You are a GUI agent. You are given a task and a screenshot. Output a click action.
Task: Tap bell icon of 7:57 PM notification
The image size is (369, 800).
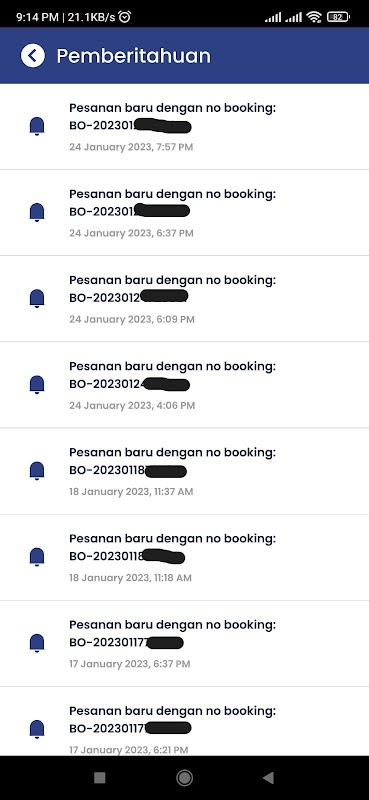coord(37,126)
